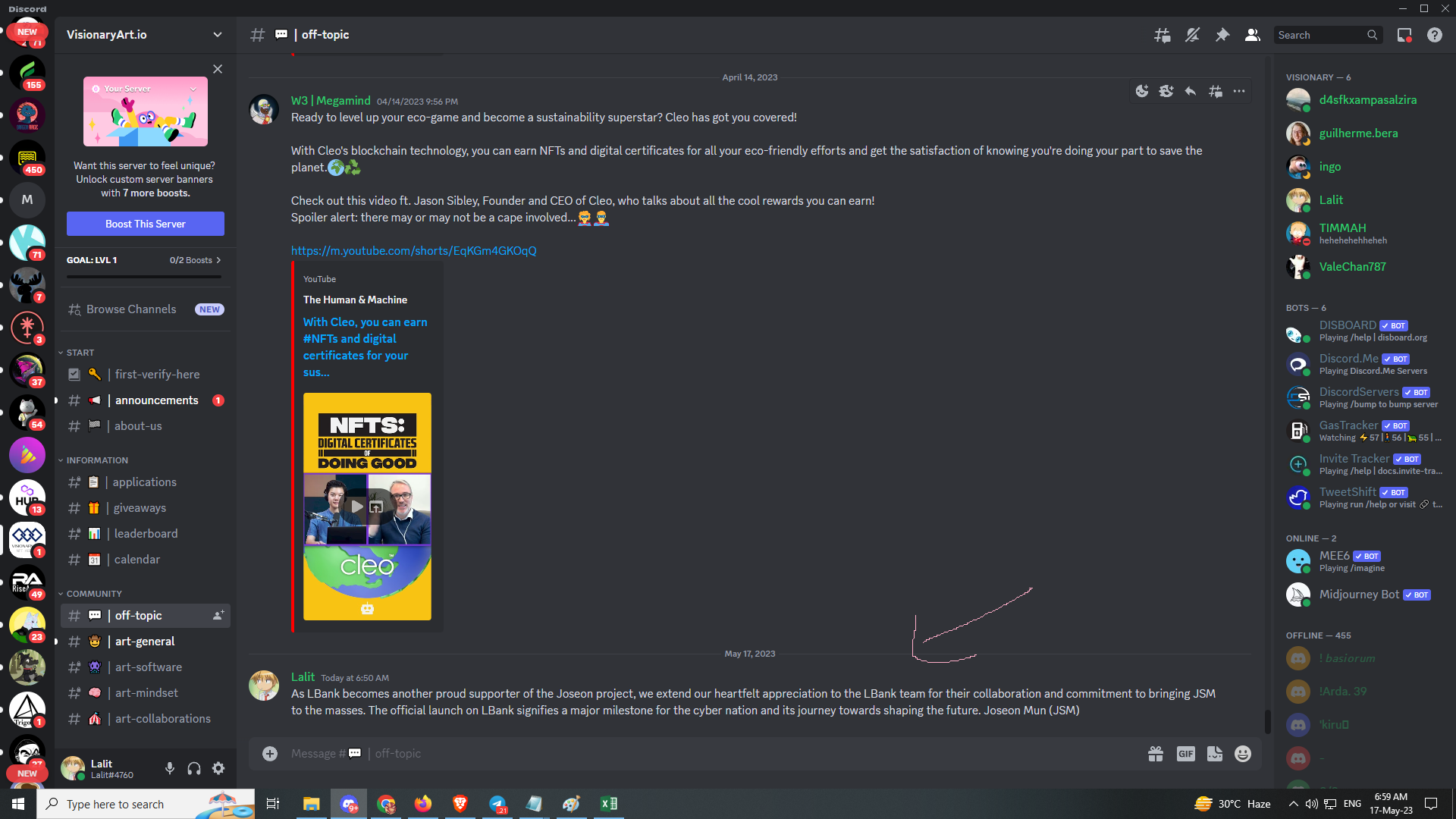Screen dimensions: 1456x819
Task: Open the gift Nitro icon
Action: pos(1156,754)
